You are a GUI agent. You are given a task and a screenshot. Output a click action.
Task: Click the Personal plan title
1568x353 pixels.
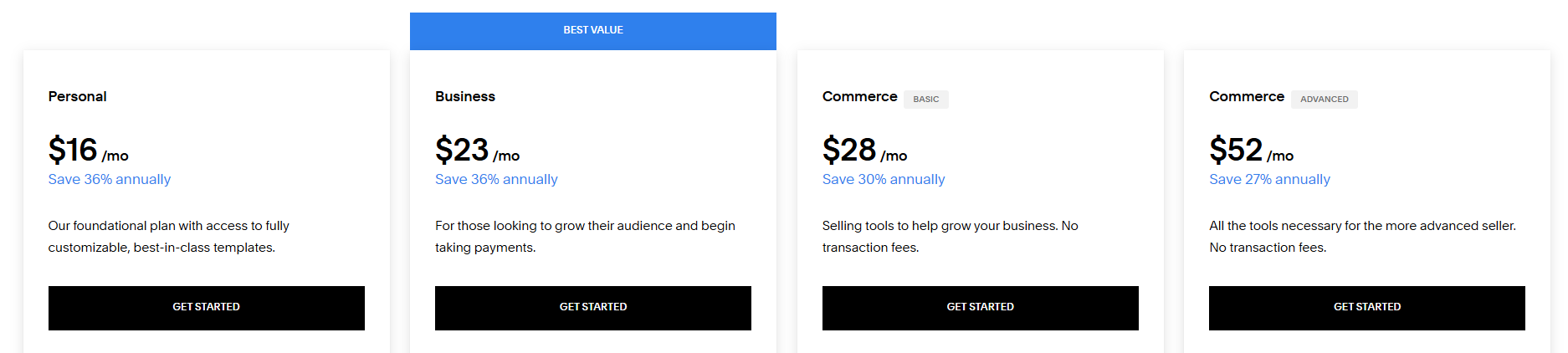[x=77, y=96]
